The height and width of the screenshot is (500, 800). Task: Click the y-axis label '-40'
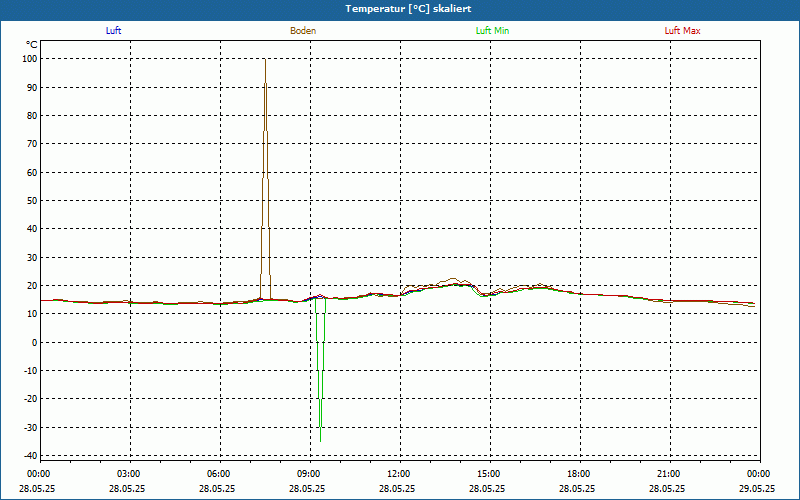click(31, 456)
